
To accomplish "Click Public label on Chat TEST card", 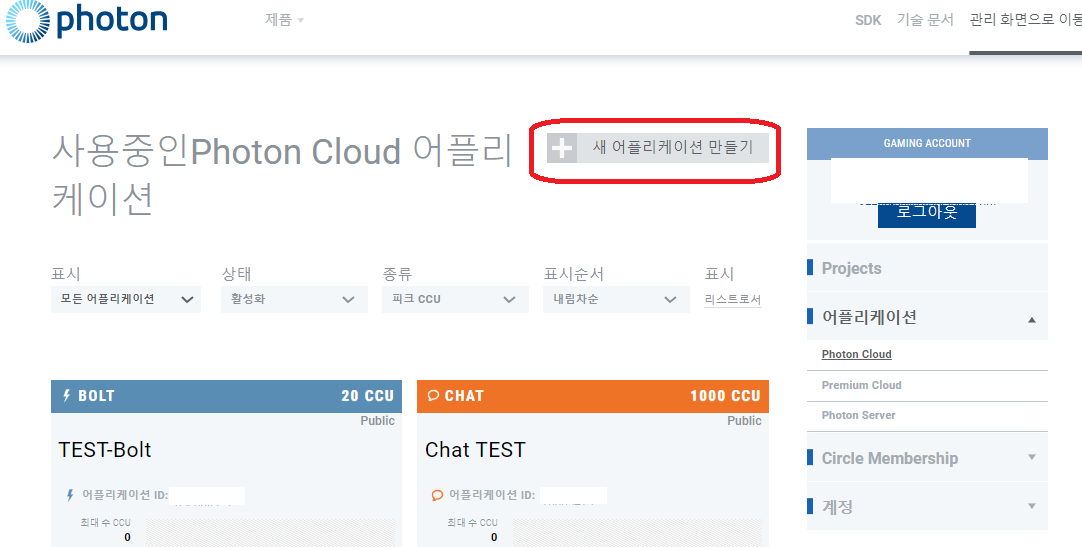I will coord(745,421).
